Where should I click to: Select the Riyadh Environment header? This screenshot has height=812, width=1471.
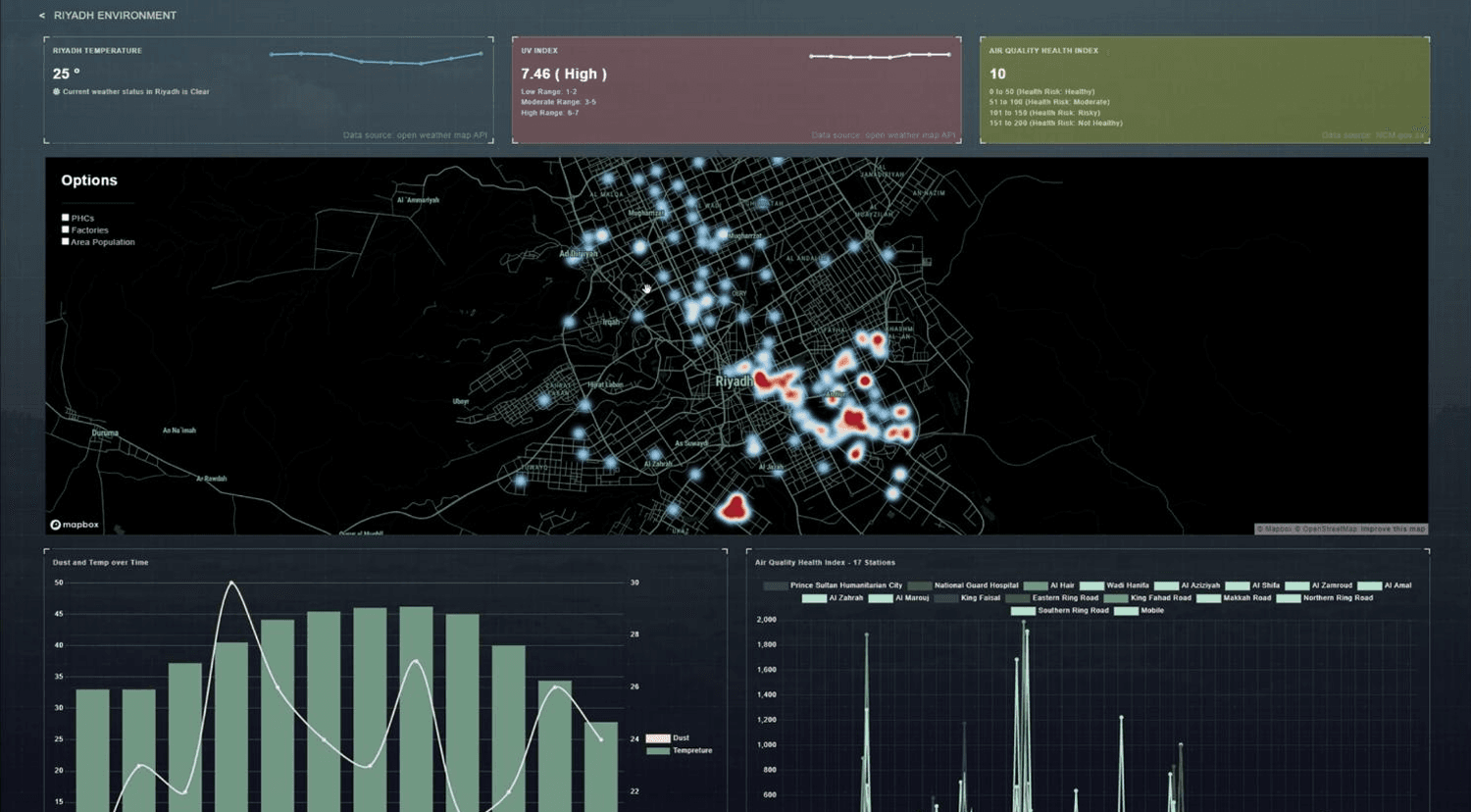click(115, 15)
